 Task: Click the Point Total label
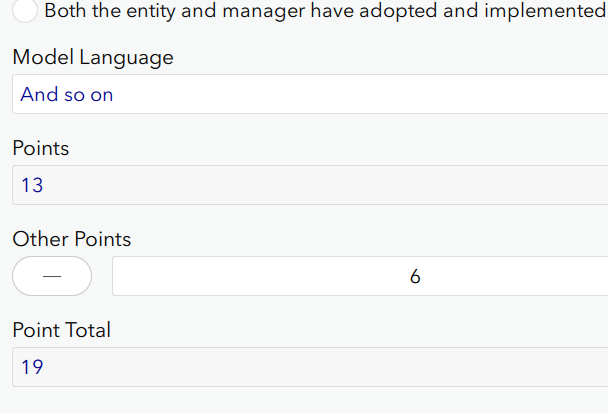(x=62, y=331)
